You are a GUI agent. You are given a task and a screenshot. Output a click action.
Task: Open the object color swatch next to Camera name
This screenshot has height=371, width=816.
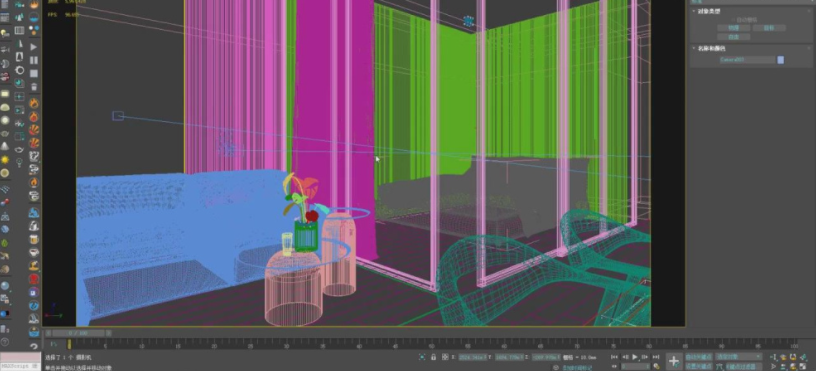tap(781, 60)
